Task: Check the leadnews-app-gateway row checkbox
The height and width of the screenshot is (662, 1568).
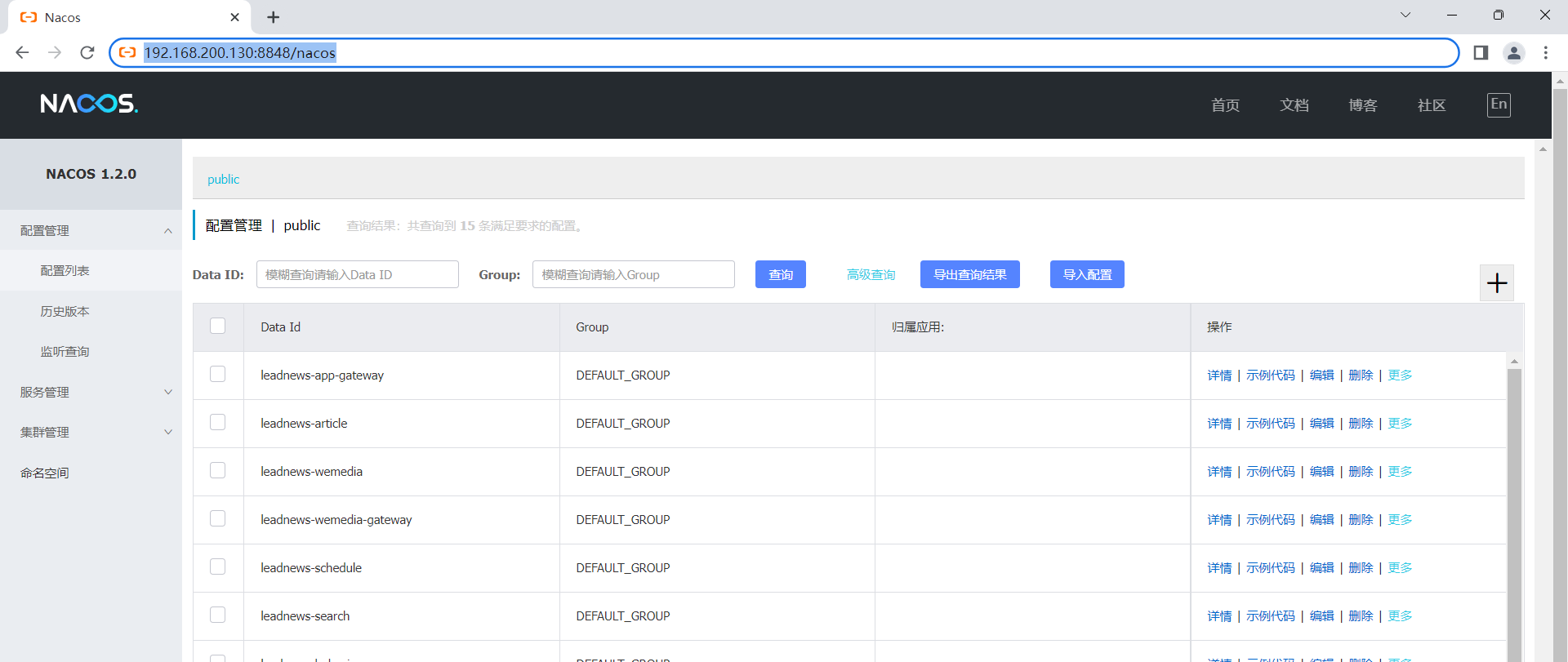Action: click(217, 374)
